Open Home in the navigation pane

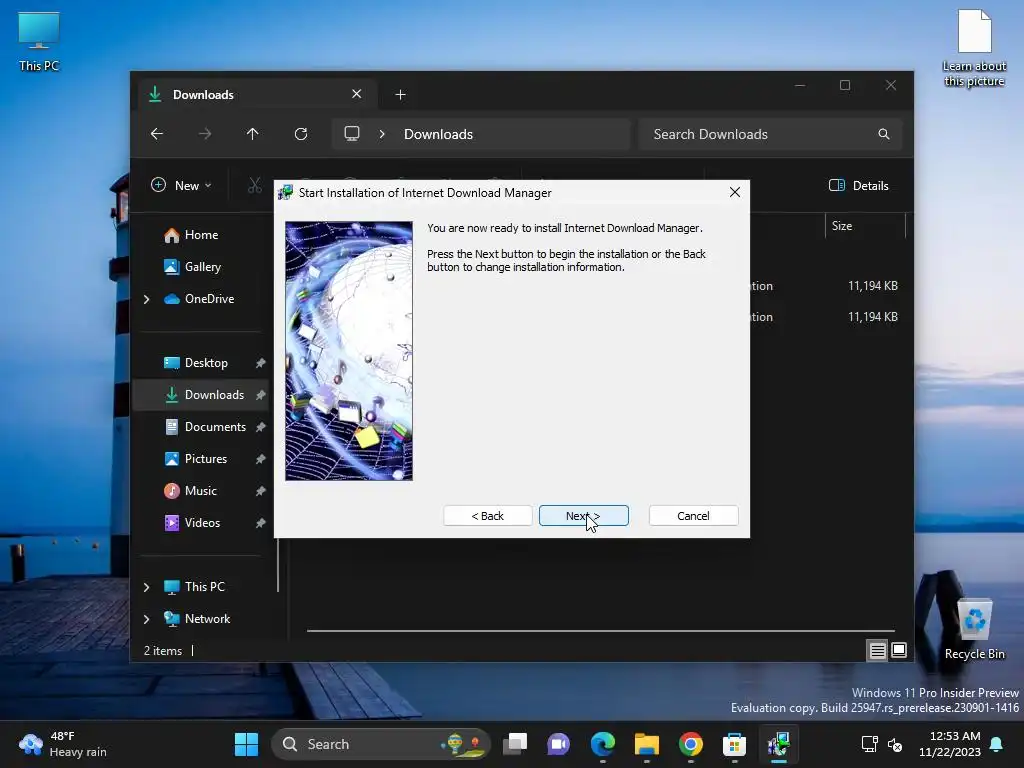pyautogui.click(x=201, y=234)
